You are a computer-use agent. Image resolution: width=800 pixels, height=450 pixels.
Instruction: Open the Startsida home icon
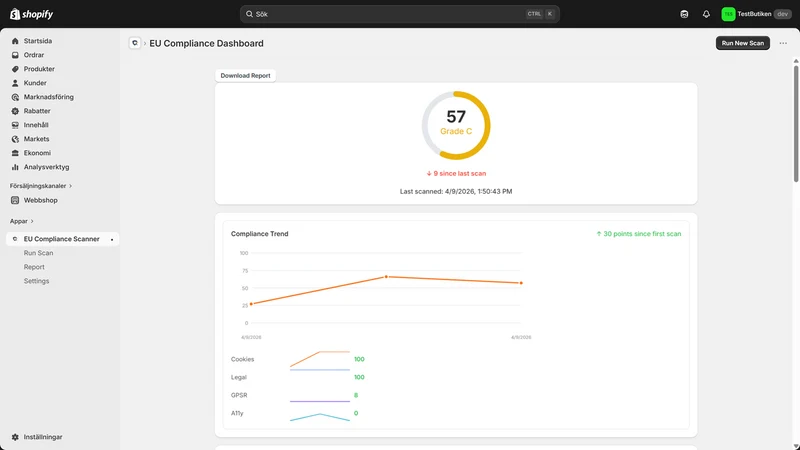click(15, 41)
